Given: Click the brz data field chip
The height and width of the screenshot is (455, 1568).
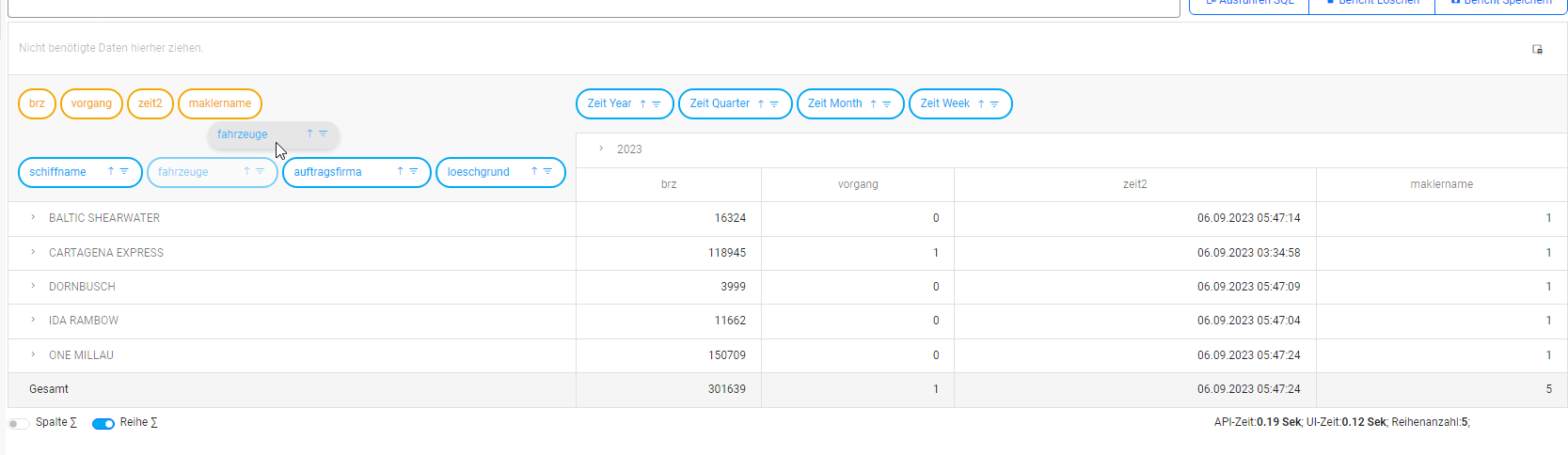Looking at the screenshot, I should pyautogui.click(x=37, y=103).
